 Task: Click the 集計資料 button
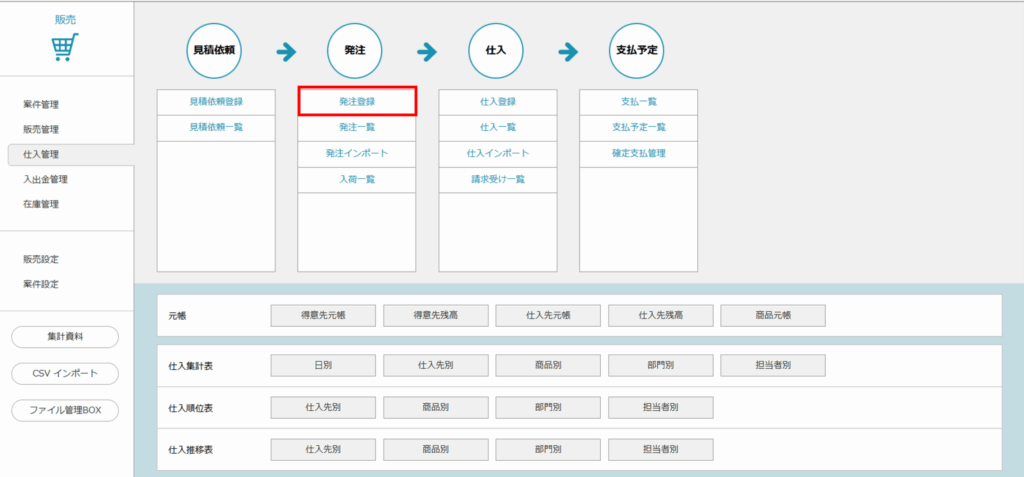(x=65, y=337)
